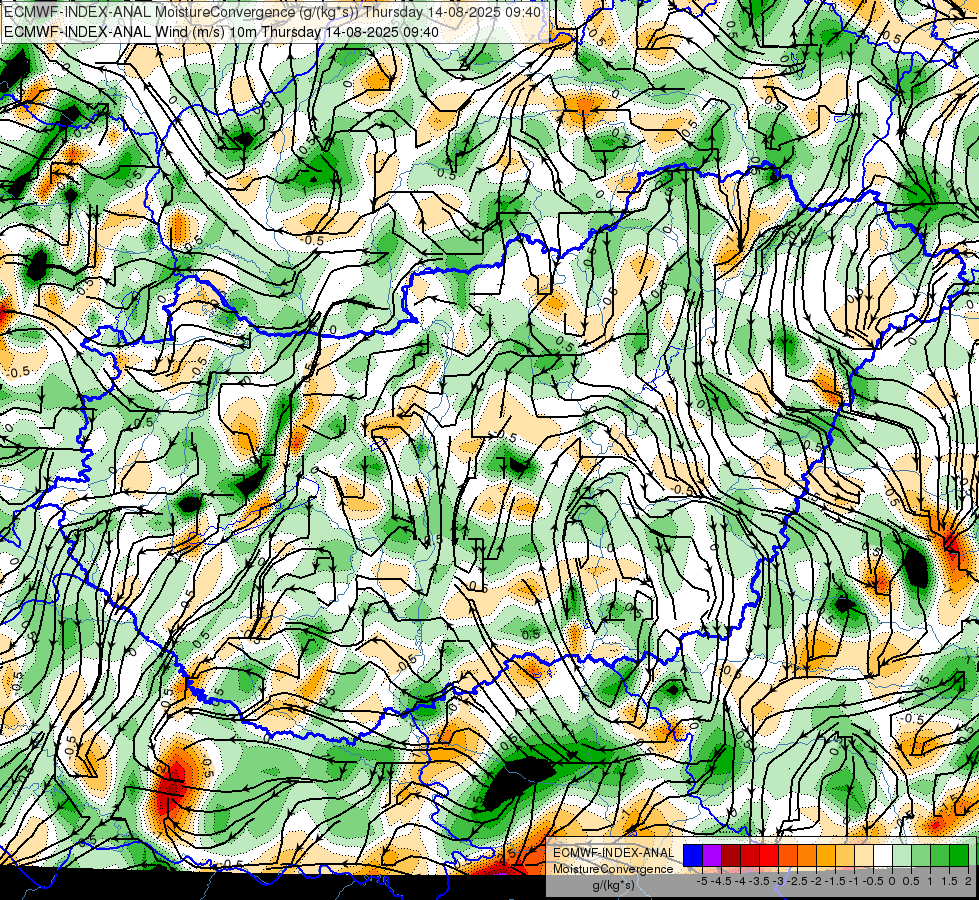
Task: Click the ECMWF-INDEX-ANAL label in the legend box
Action: [613, 853]
